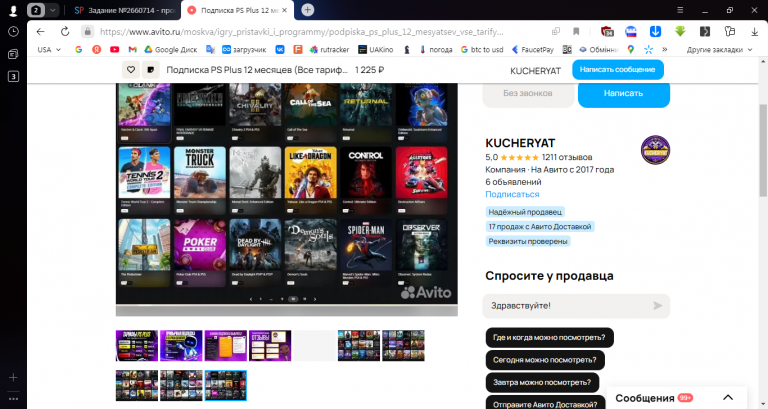Open the tab collections sidebar icon
768x409 pixels.
click(x=13, y=54)
